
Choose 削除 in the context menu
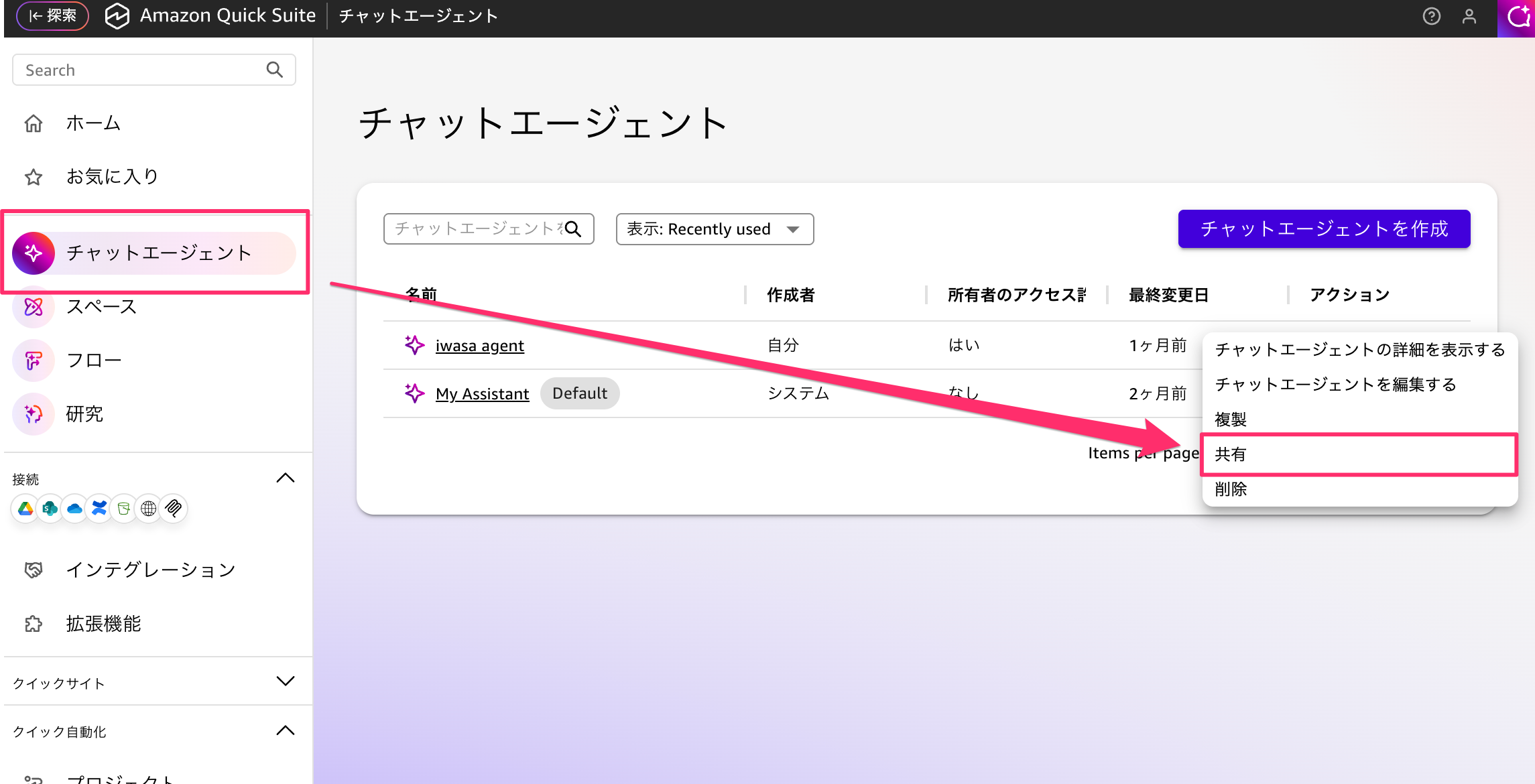tap(1230, 489)
